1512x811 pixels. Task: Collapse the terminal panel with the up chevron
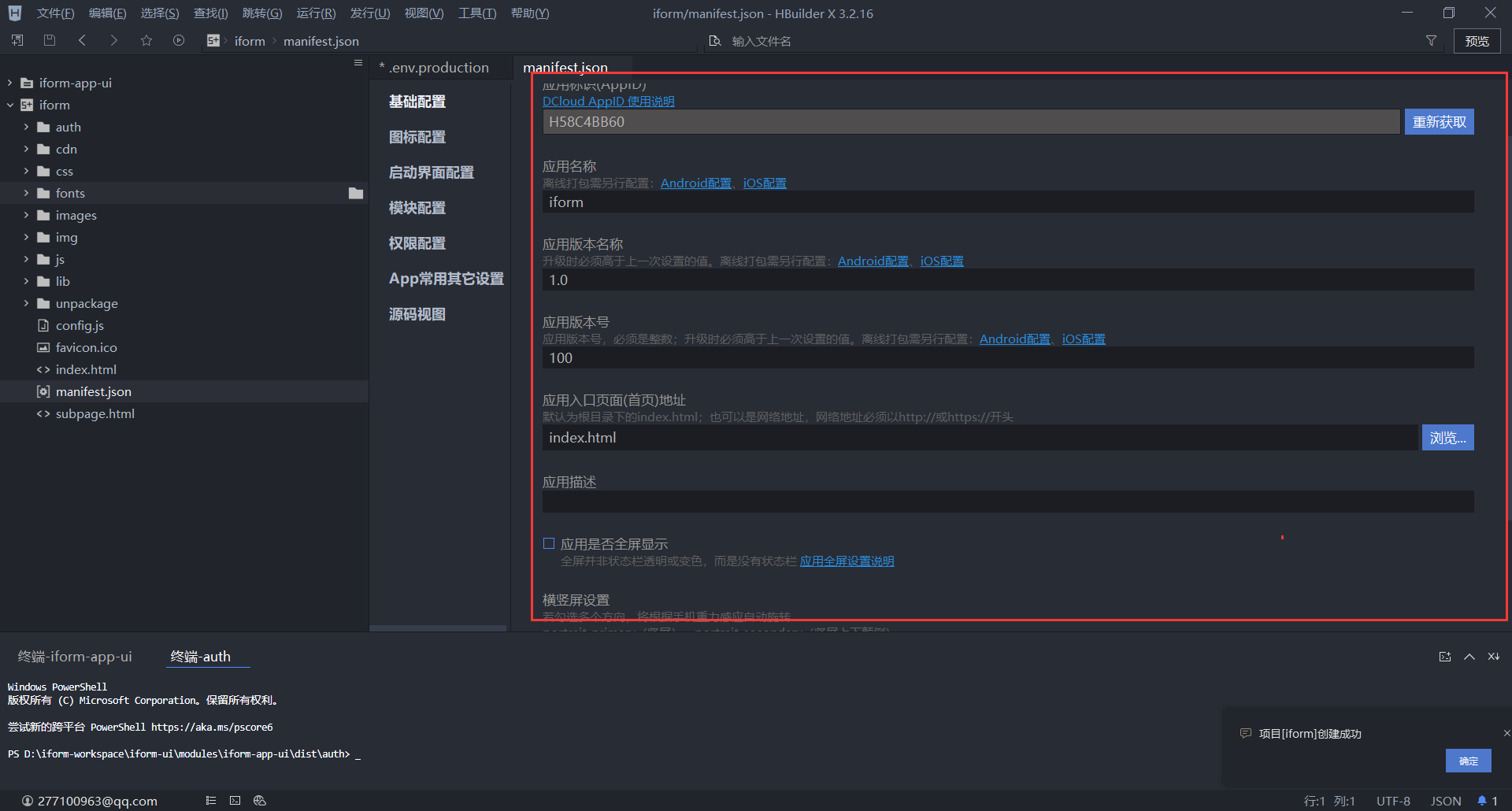(1469, 657)
